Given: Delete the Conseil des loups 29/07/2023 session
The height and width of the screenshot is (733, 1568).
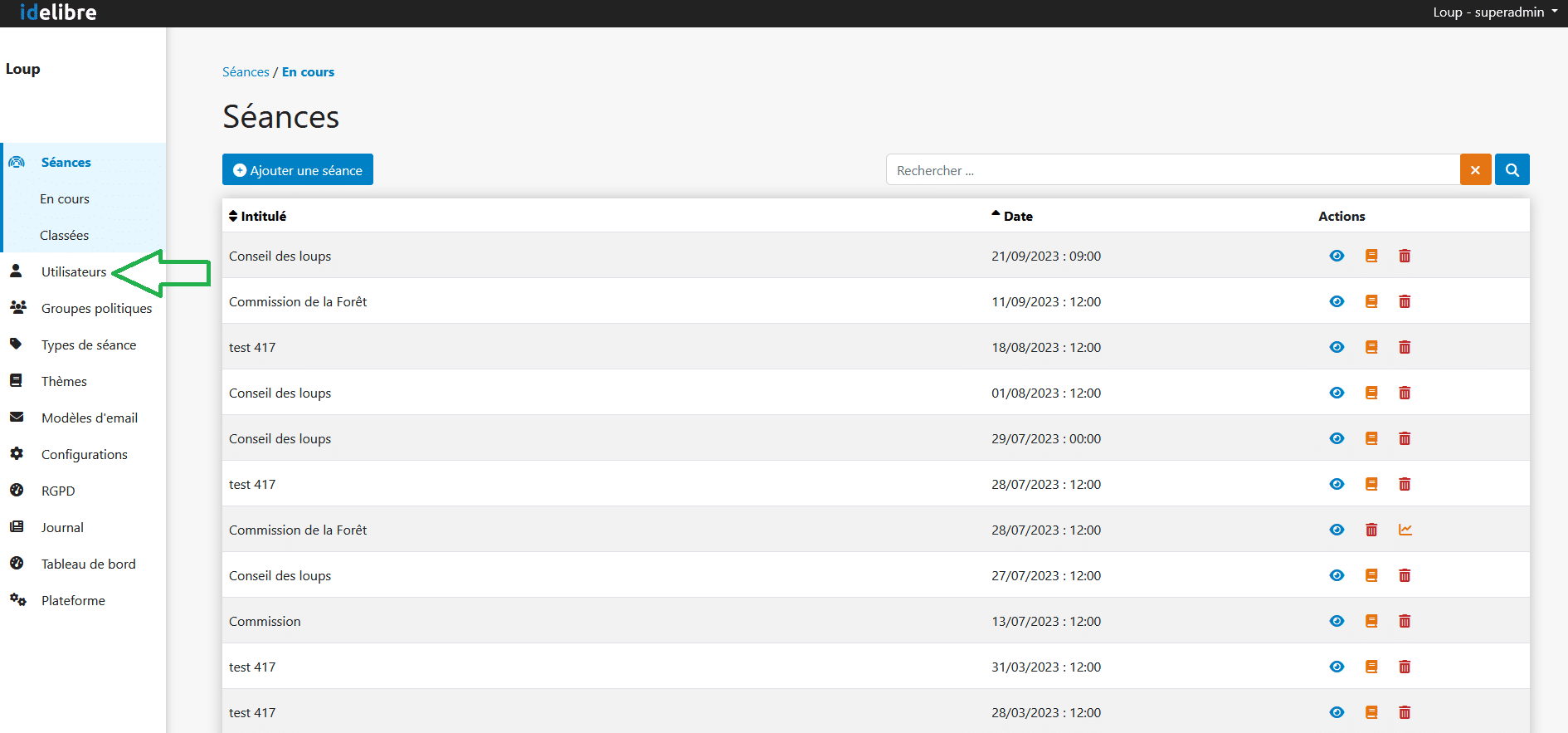Looking at the screenshot, I should [x=1405, y=438].
